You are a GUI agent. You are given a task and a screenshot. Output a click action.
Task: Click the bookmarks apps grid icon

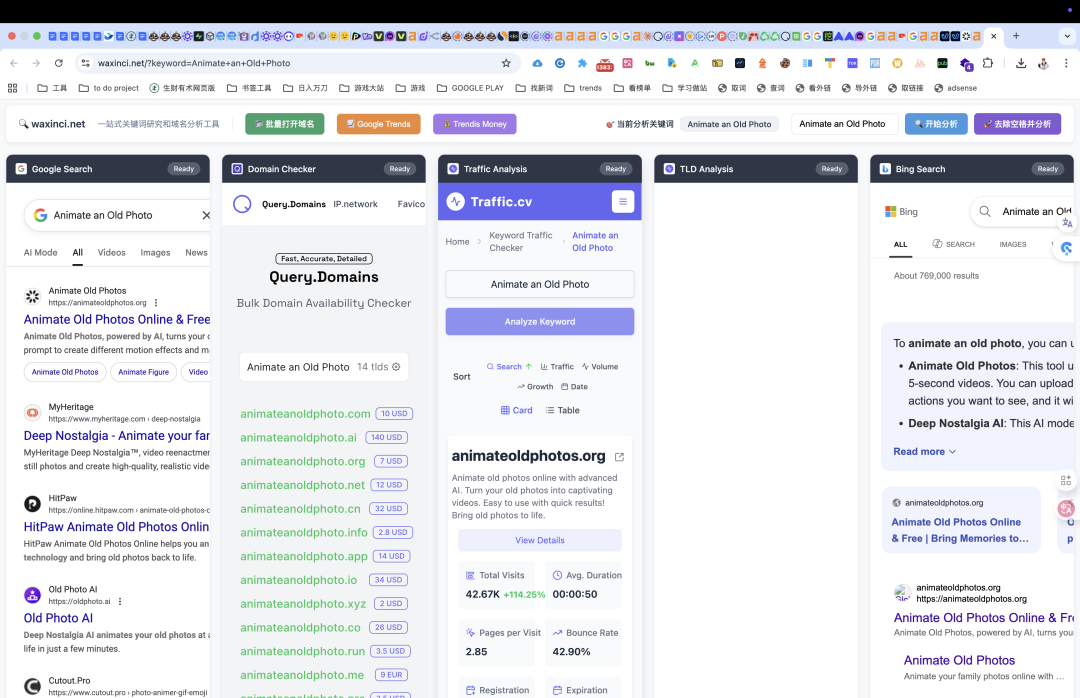12,88
